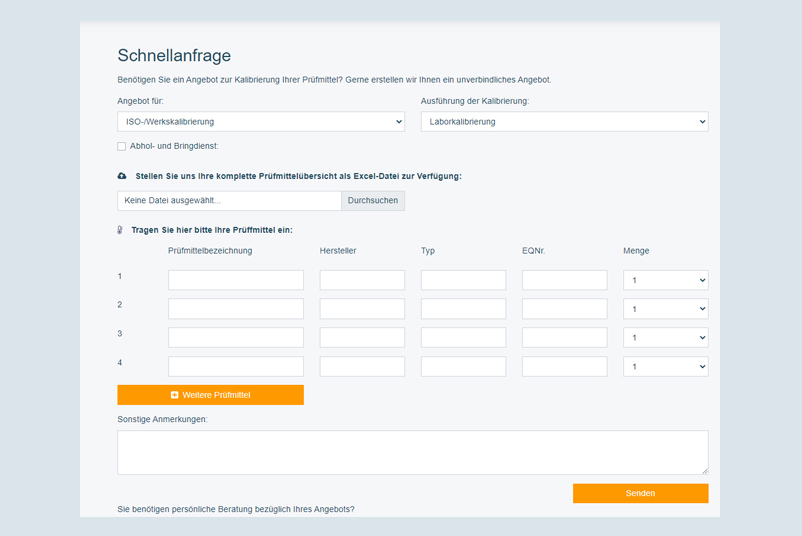Focus Hersteller field in row 2
The height and width of the screenshot is (536, 802).
[x=362, y=309]
